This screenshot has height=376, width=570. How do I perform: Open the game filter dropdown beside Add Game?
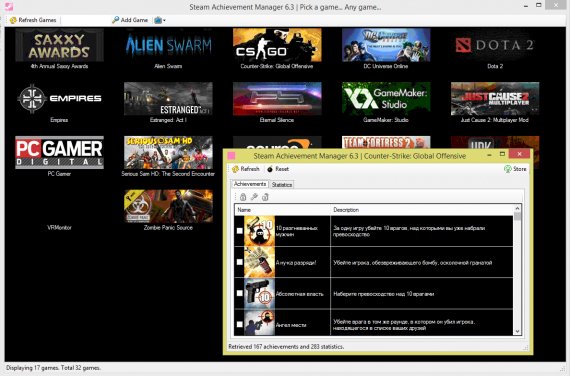pos(160,20)
